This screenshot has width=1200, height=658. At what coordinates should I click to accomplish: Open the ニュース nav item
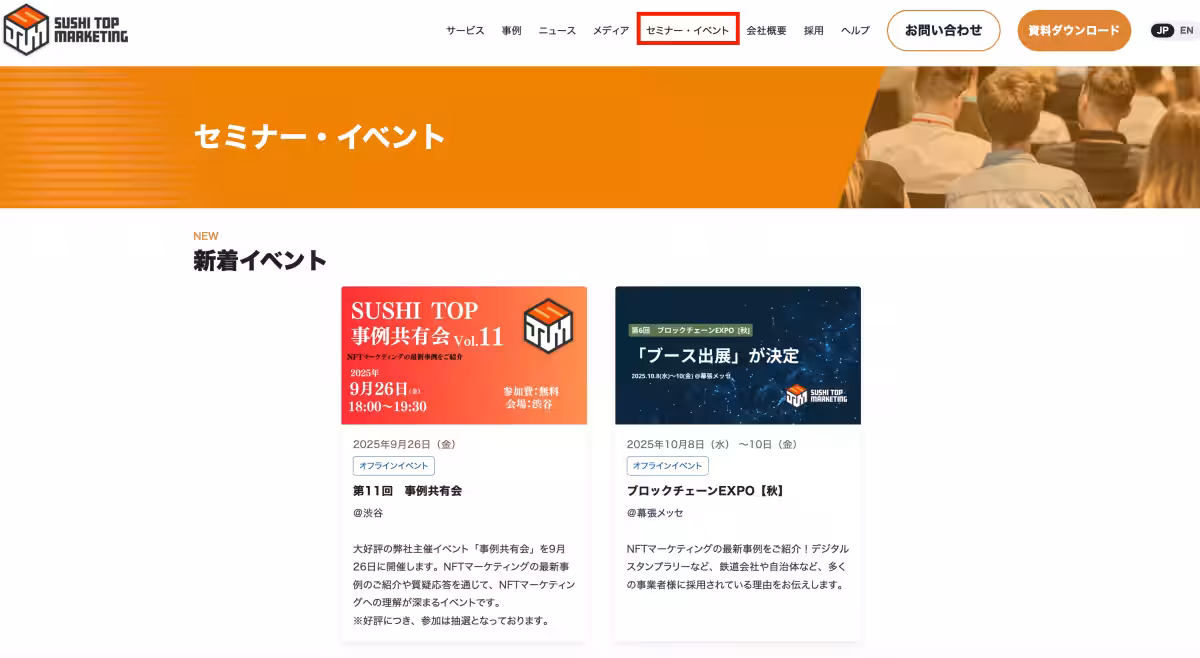(557, 31)
